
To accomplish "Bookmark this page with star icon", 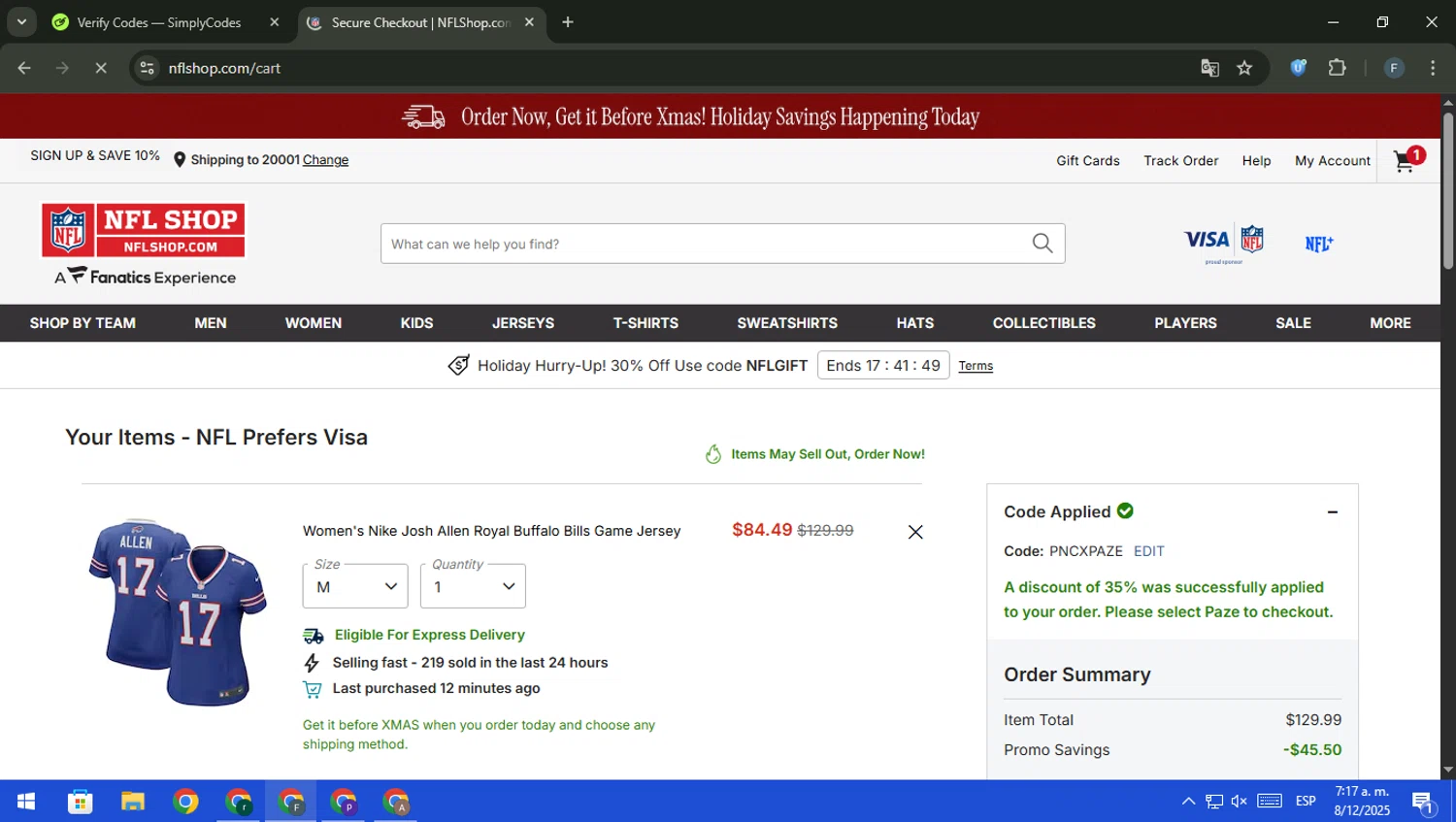I will [x=1244, y=68].
